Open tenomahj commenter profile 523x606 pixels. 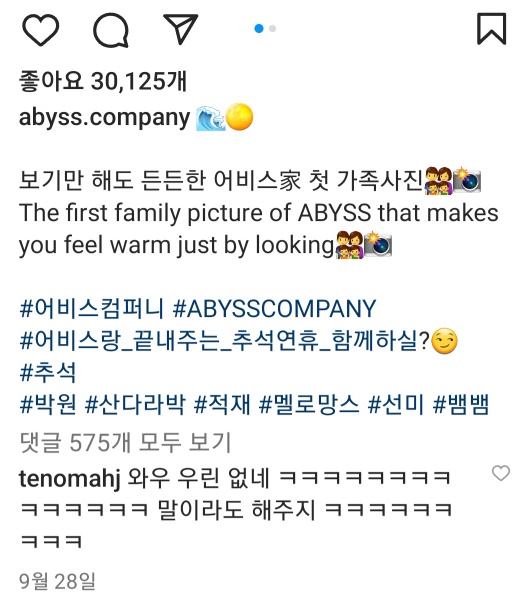coord(70,478)
